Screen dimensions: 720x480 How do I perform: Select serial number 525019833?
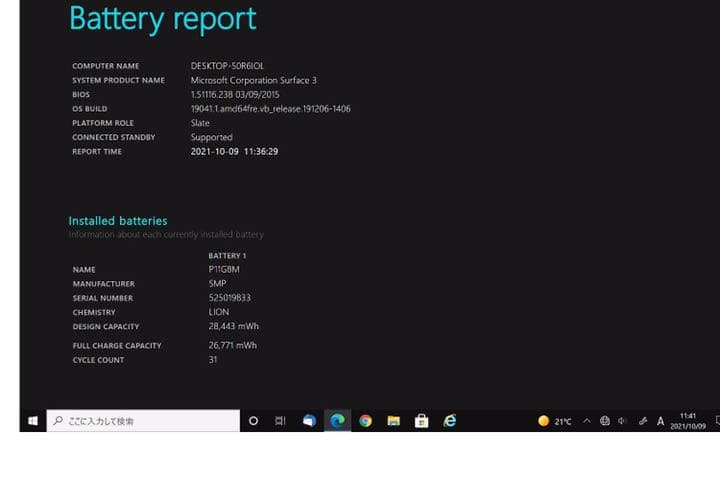click(x=230, y=298)
